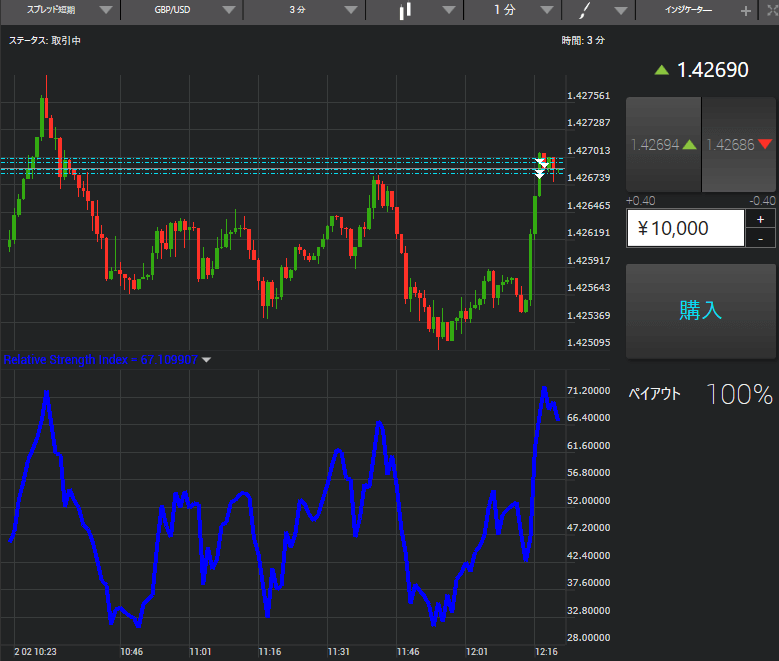The image size is (779, 661).
Task: Add indicator with plus icon
Action: (x=745, y=10)
